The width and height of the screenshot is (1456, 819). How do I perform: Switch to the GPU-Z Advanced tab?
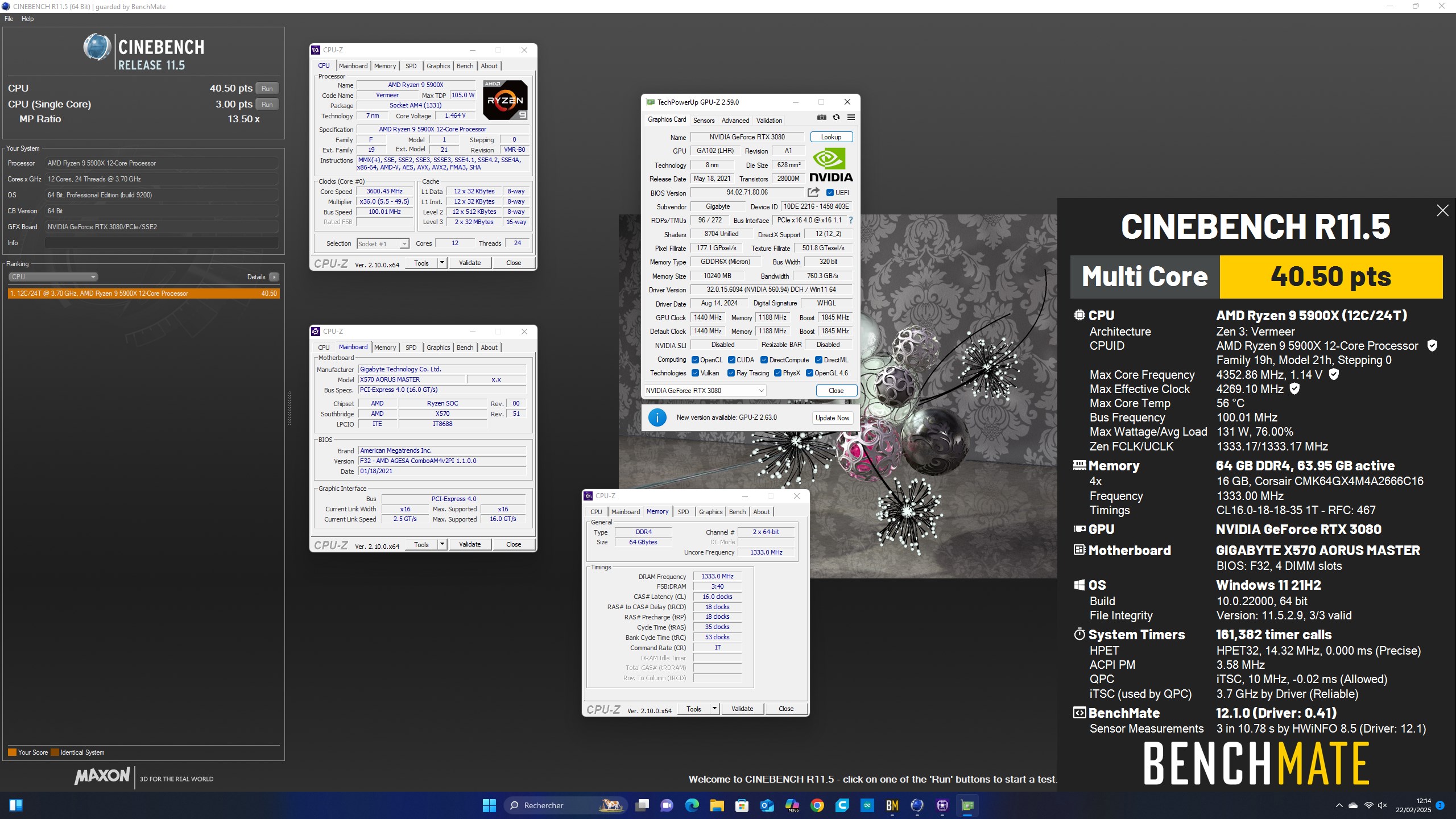735,120
